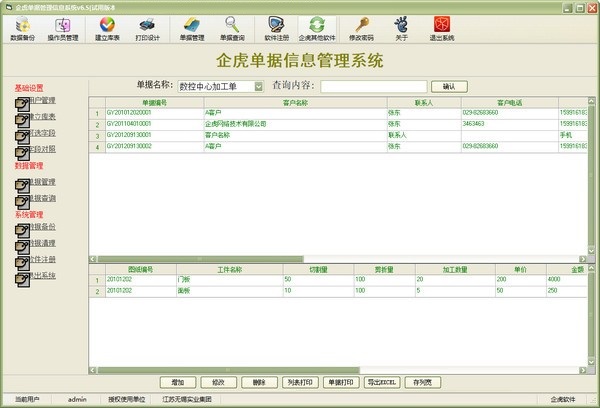Viewport: 600px width, 408px height.
Task: Click the upper table horizontal scrollbar thumb
Action: click(200, 259)
